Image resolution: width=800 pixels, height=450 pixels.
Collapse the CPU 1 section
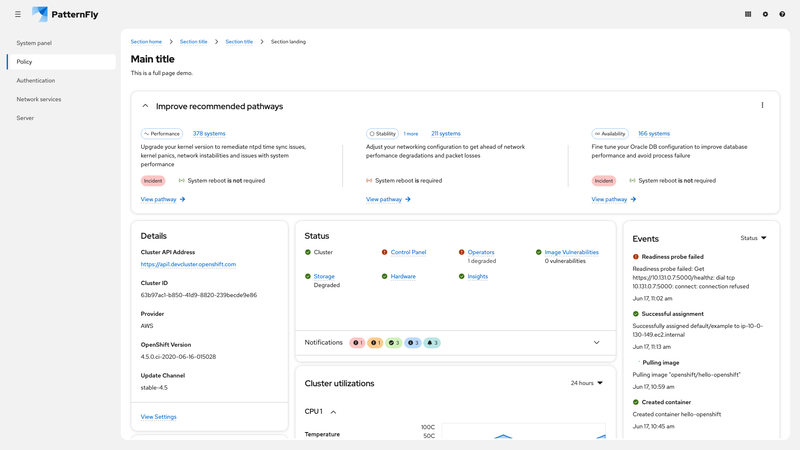pyautogui.click(x=333, y=411)
